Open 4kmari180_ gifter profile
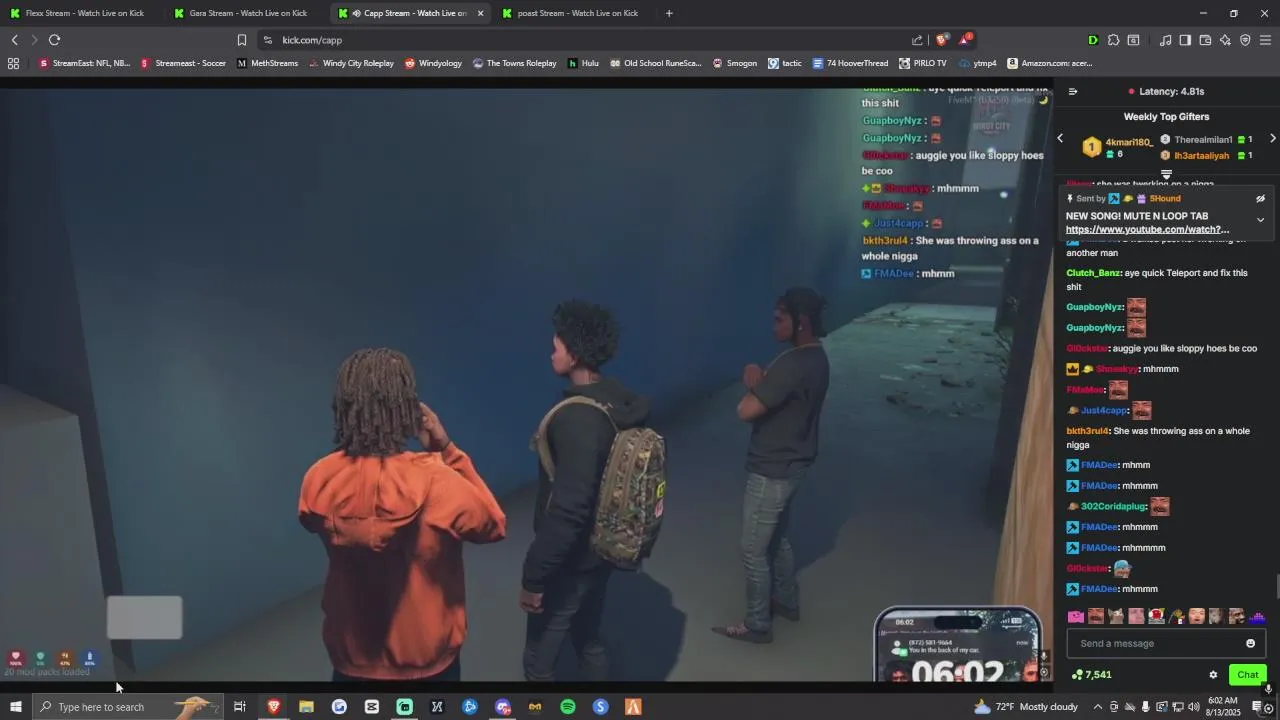Image resolution: width=1280 pixels, height=720 pixels. 1128,143
